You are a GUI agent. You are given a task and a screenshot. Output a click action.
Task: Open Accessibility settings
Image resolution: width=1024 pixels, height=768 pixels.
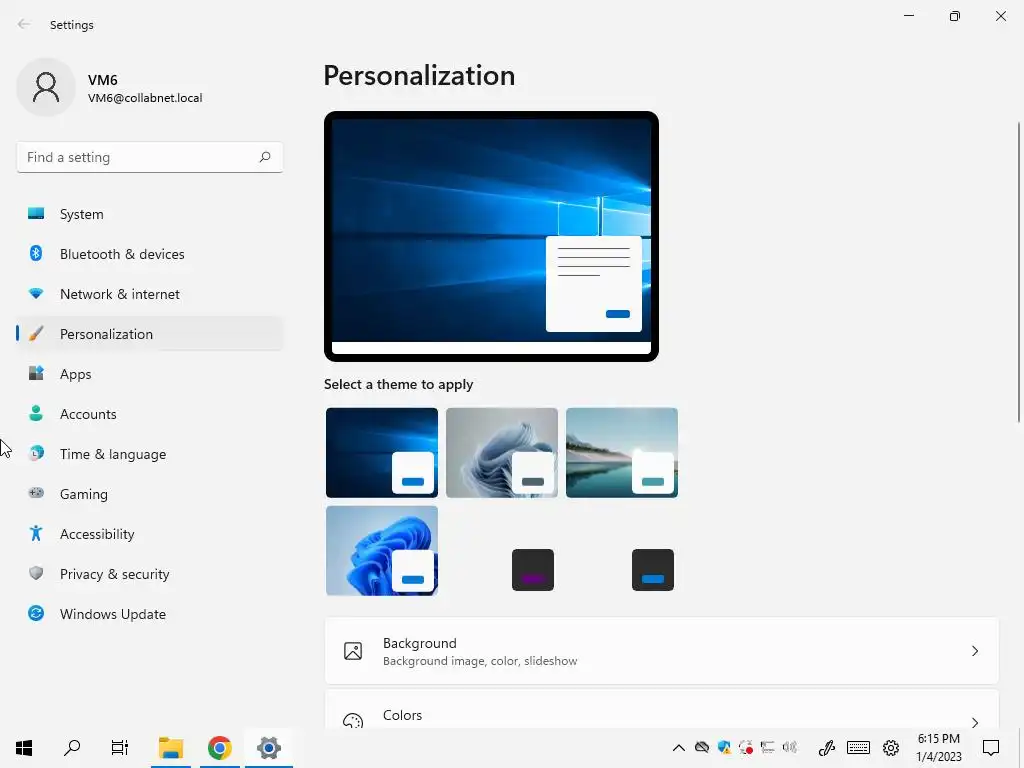[x=150, y=534]
